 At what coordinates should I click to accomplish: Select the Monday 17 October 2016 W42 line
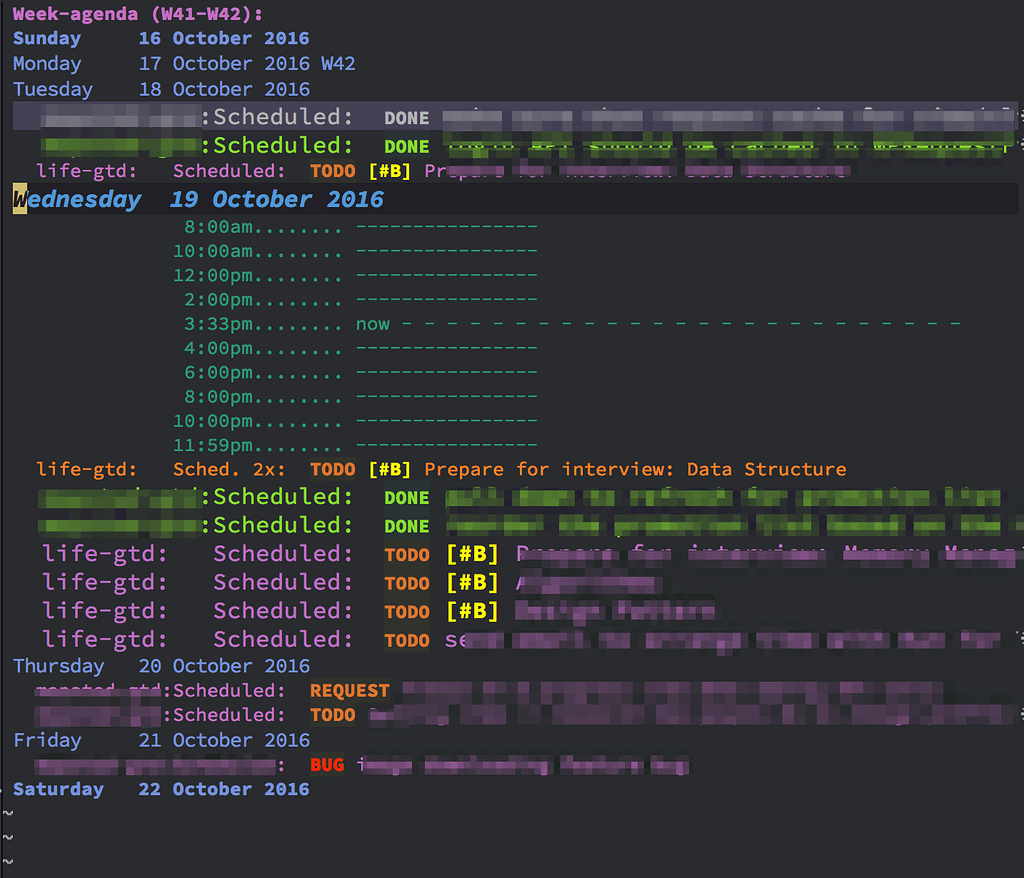(184, 64)
